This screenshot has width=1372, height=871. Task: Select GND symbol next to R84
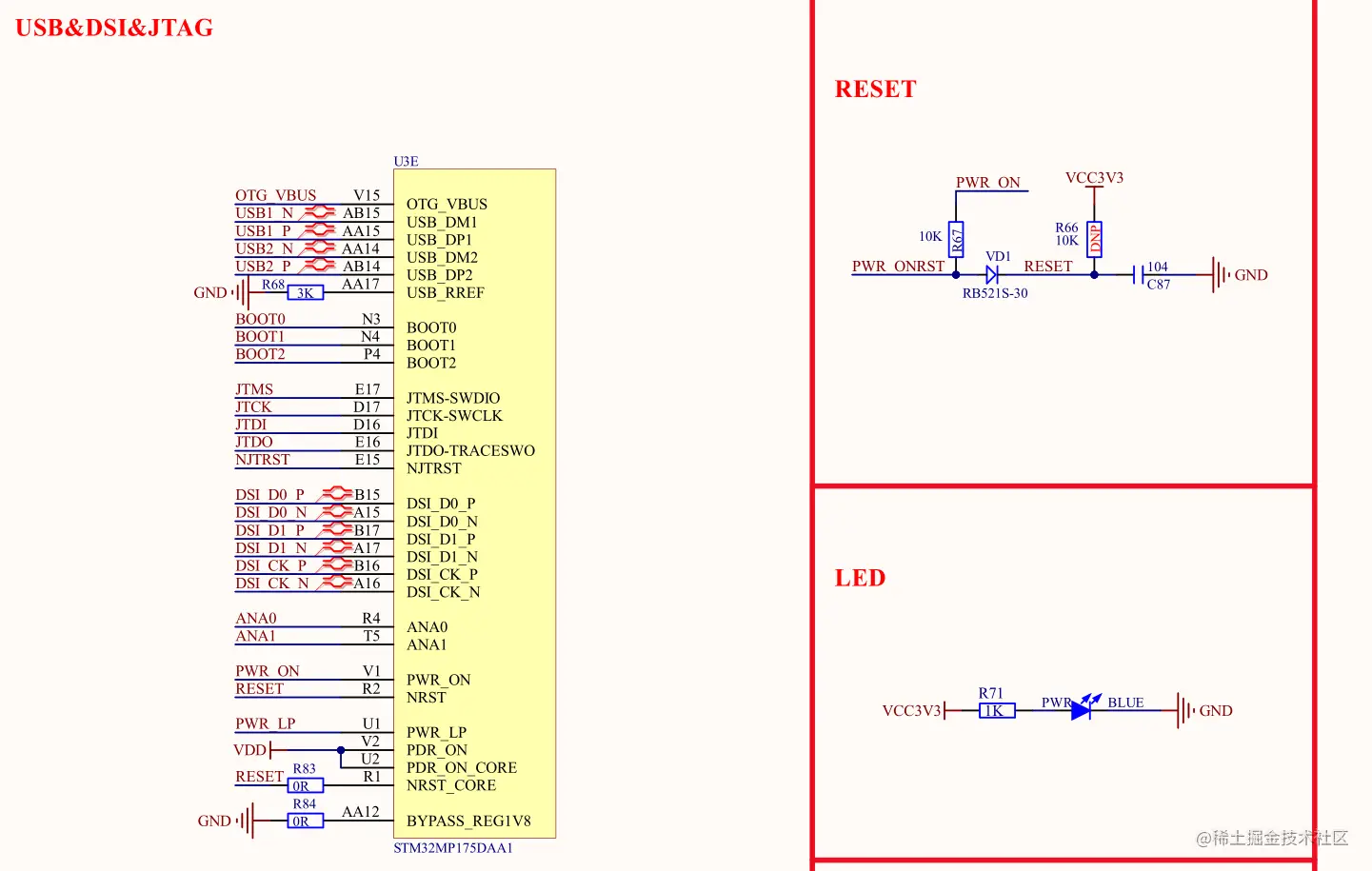pyautogui.click(x=246, y=821)
